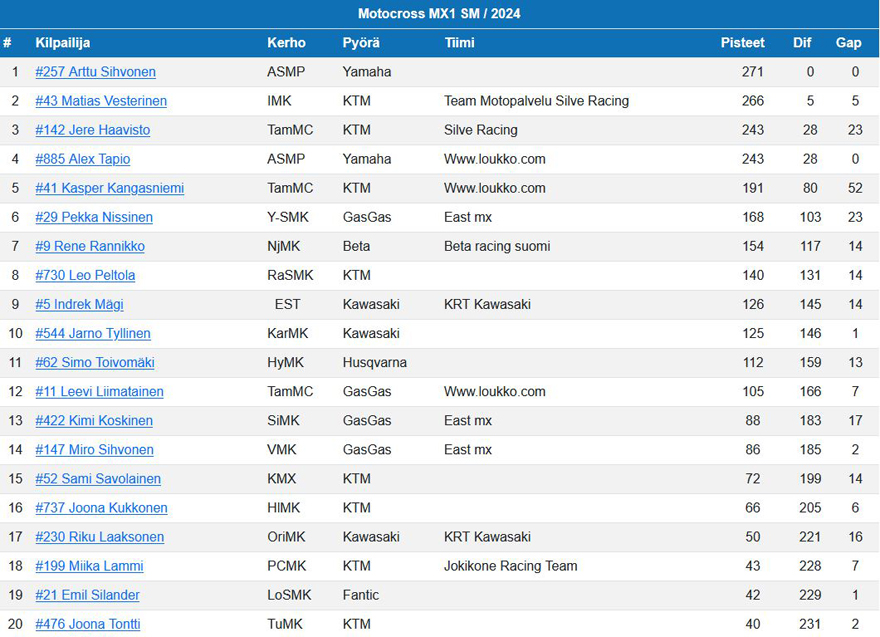Click the Kilpailija column header
This screenshot has width=880, height=637.
click(x=62, y=43)
